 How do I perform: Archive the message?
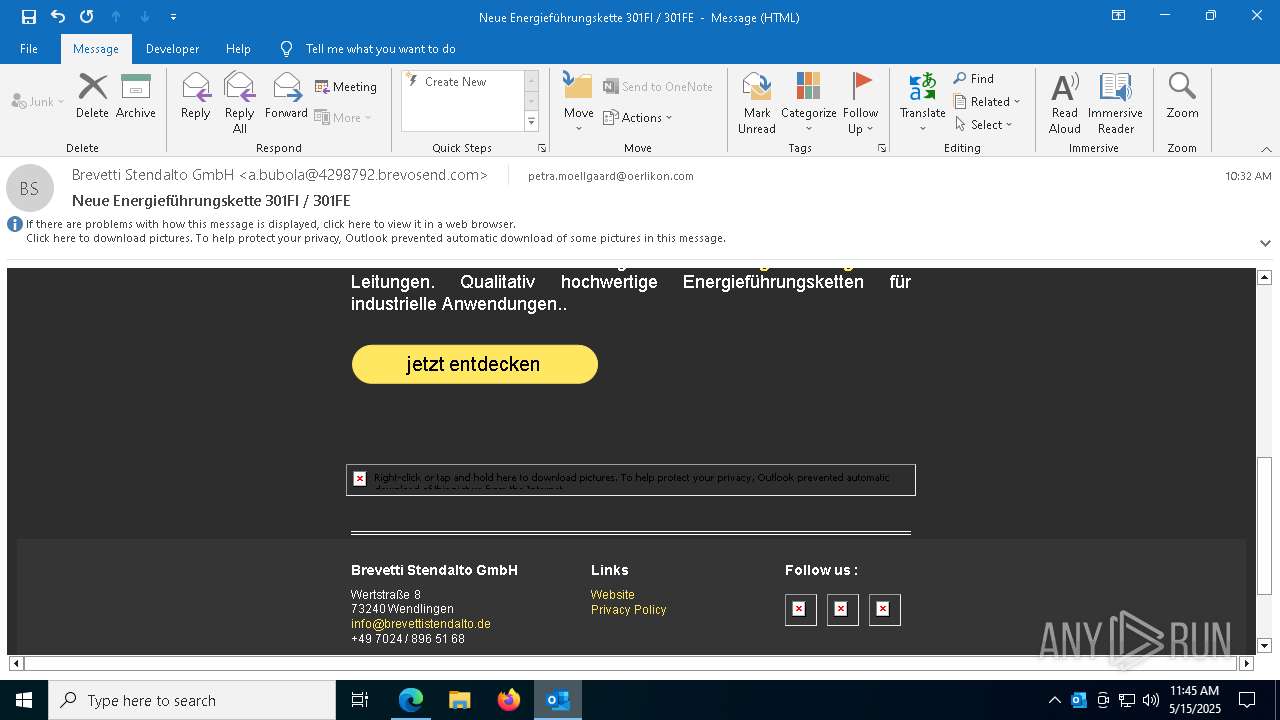pyautogui.click(x=136, y=96)
